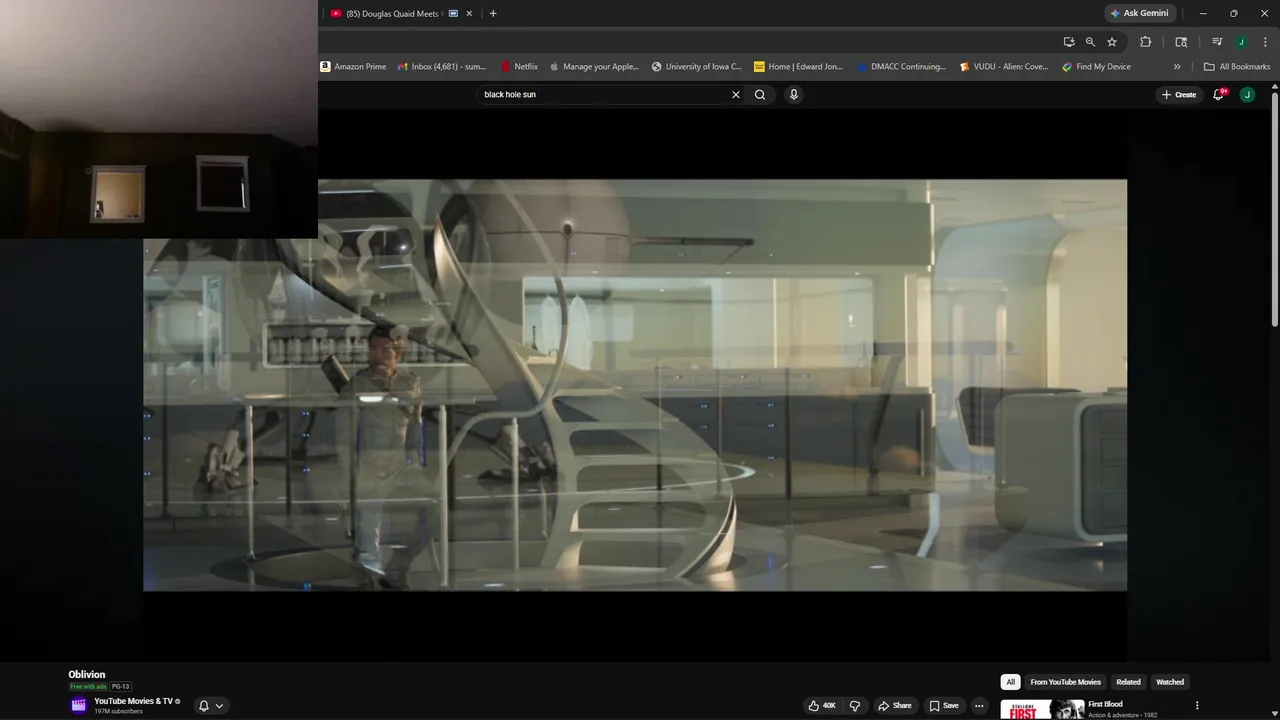This screenshot has height=720, width=1280.
Task: Click the Oblivion video title
Action: pos(87,675)
